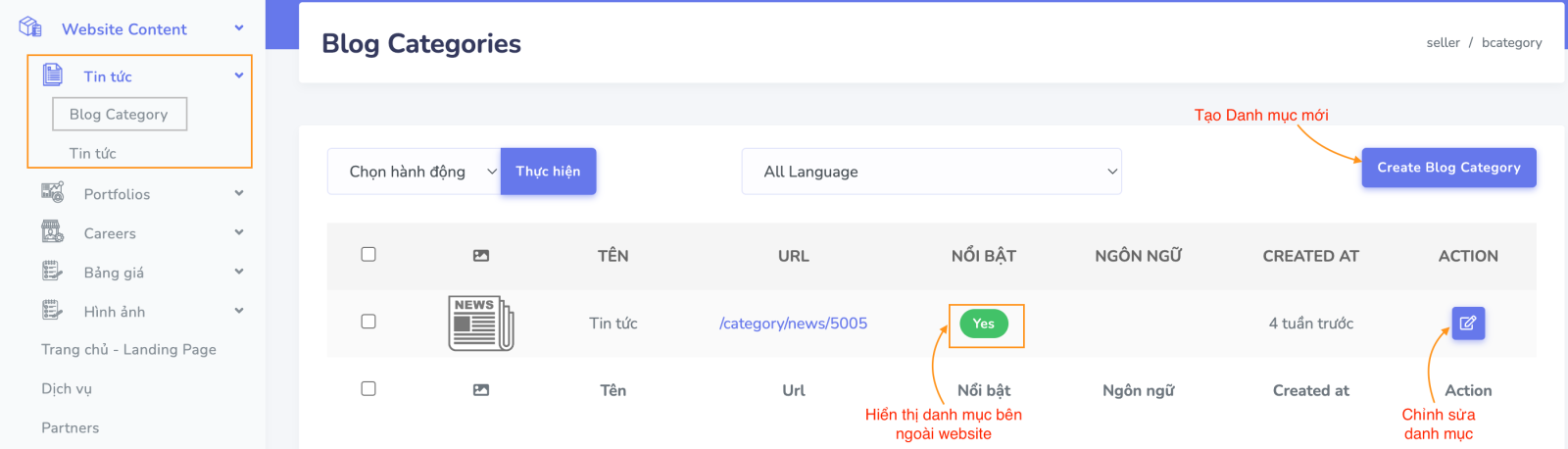
Task: Open Blog Category in sidebar
Action: 119,114
